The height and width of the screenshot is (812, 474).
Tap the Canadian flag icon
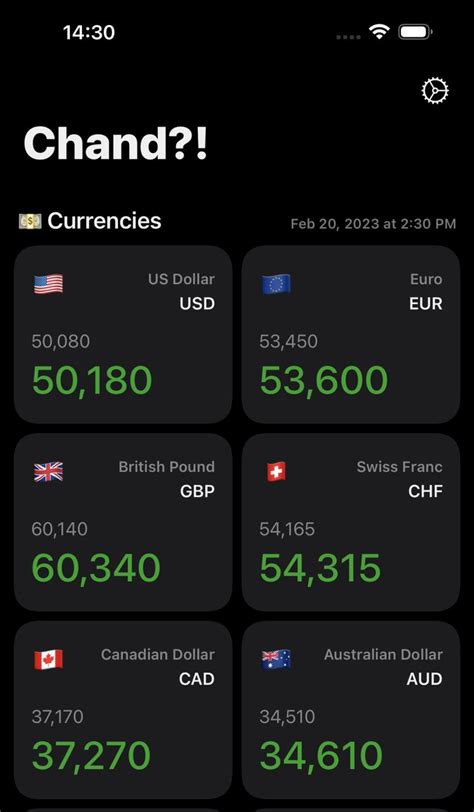pos(48,659)
